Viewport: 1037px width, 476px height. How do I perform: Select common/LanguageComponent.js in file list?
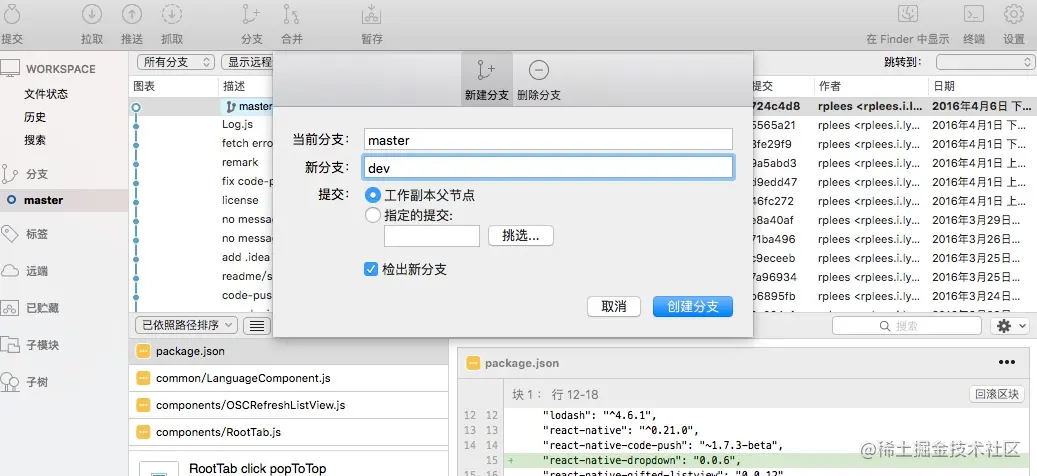tap(288, 378)
